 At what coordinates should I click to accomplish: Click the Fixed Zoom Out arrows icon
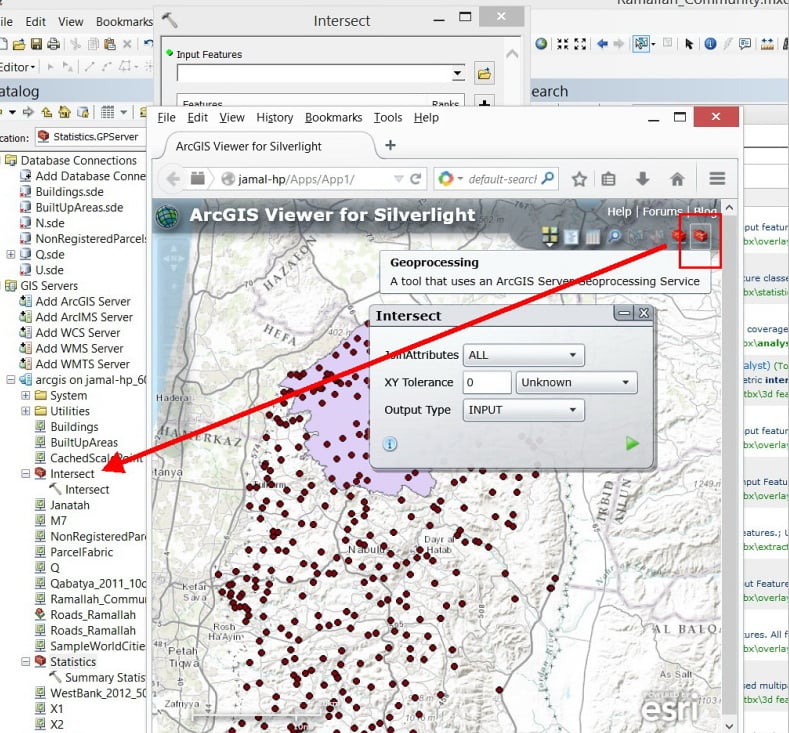tap(580, 44)
